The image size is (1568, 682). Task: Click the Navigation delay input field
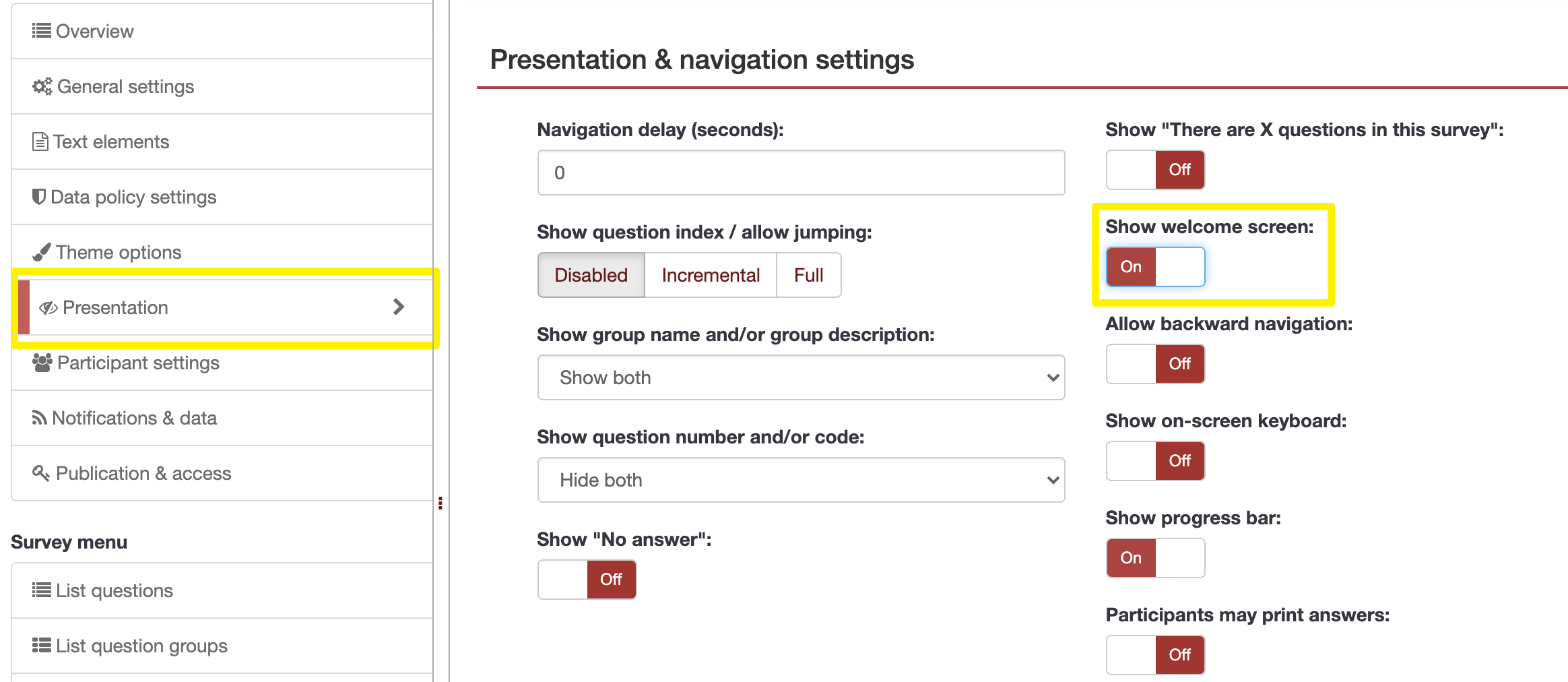click(x=801, y=173)
